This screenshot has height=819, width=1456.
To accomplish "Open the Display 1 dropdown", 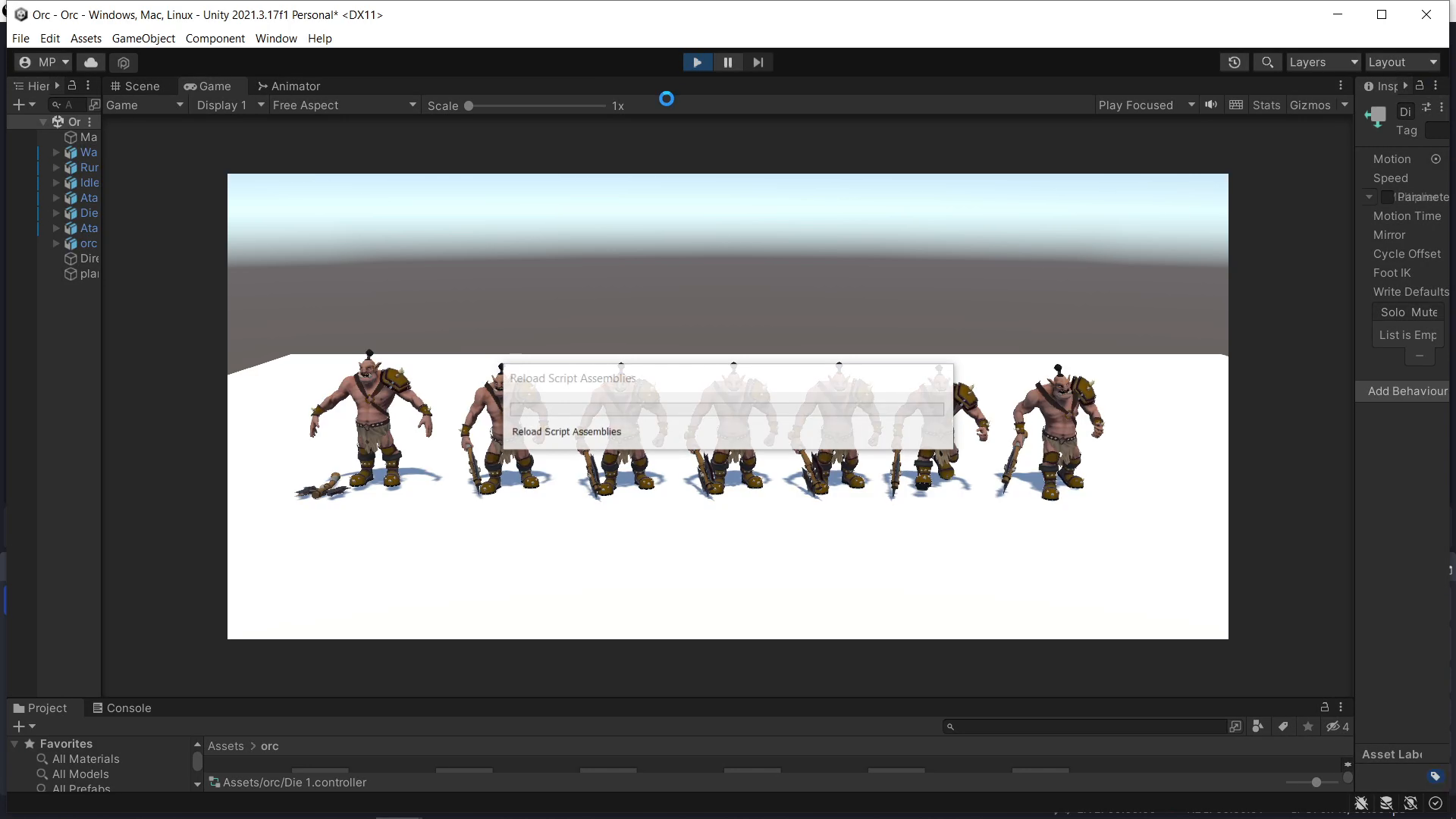I will click(x=231, y=105).
